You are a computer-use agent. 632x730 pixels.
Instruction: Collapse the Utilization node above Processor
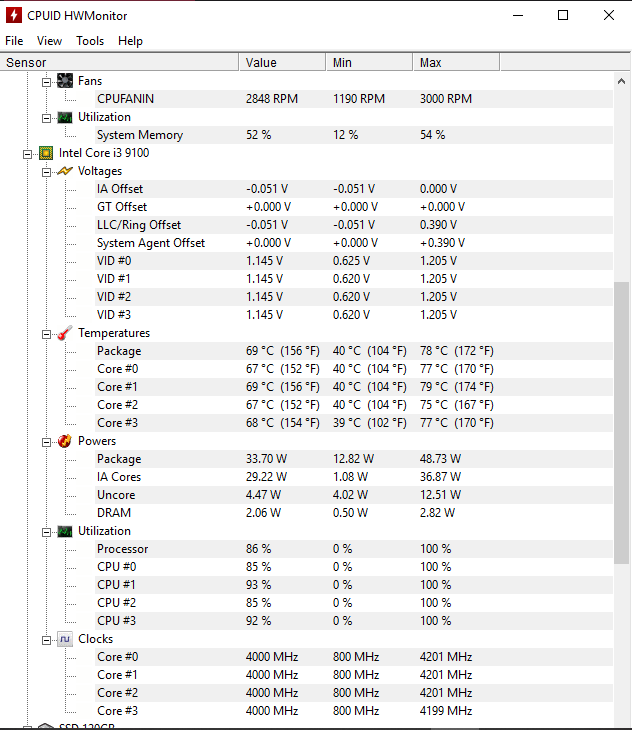point(46,532)
